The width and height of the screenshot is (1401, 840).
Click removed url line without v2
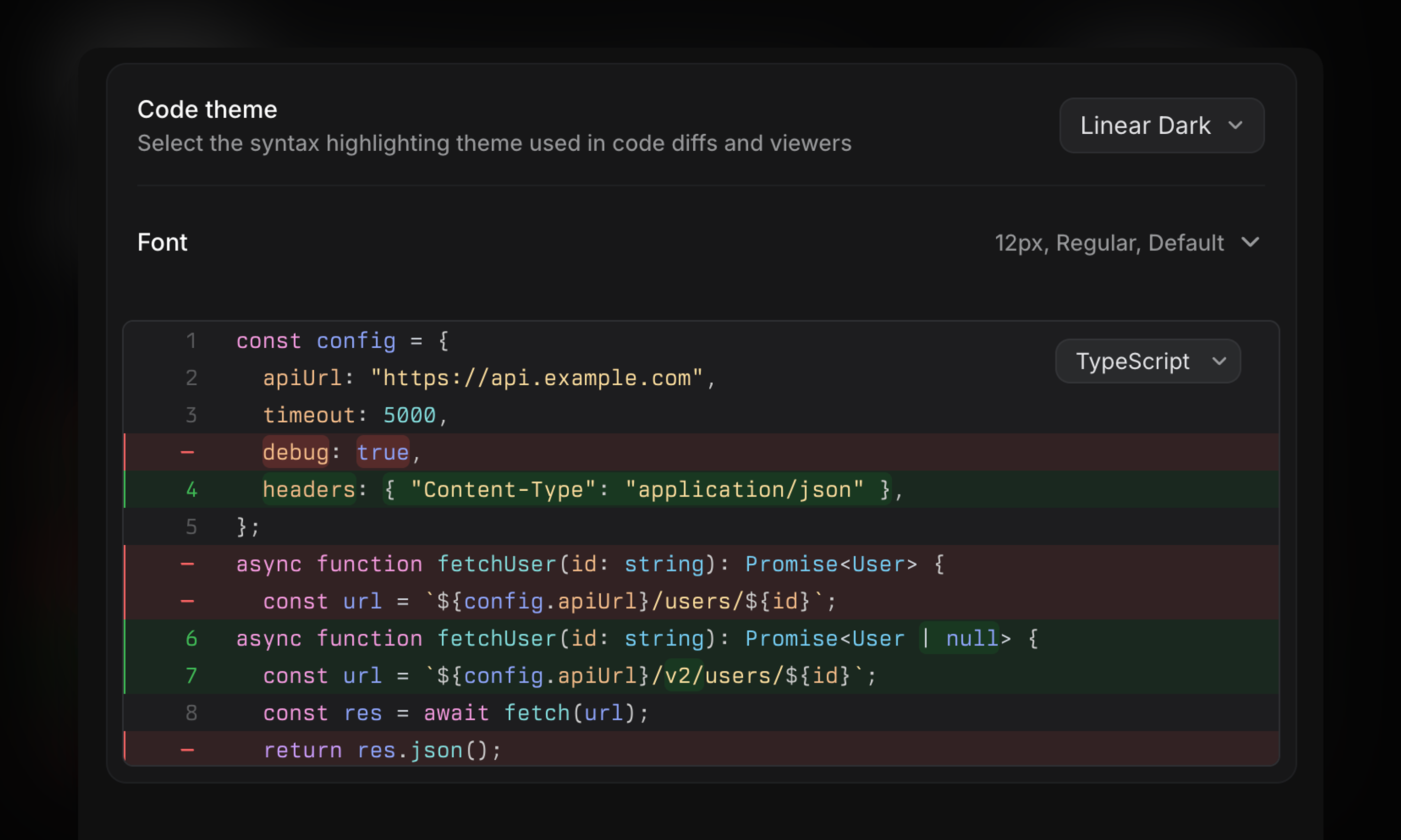click(x=701, y=601)
